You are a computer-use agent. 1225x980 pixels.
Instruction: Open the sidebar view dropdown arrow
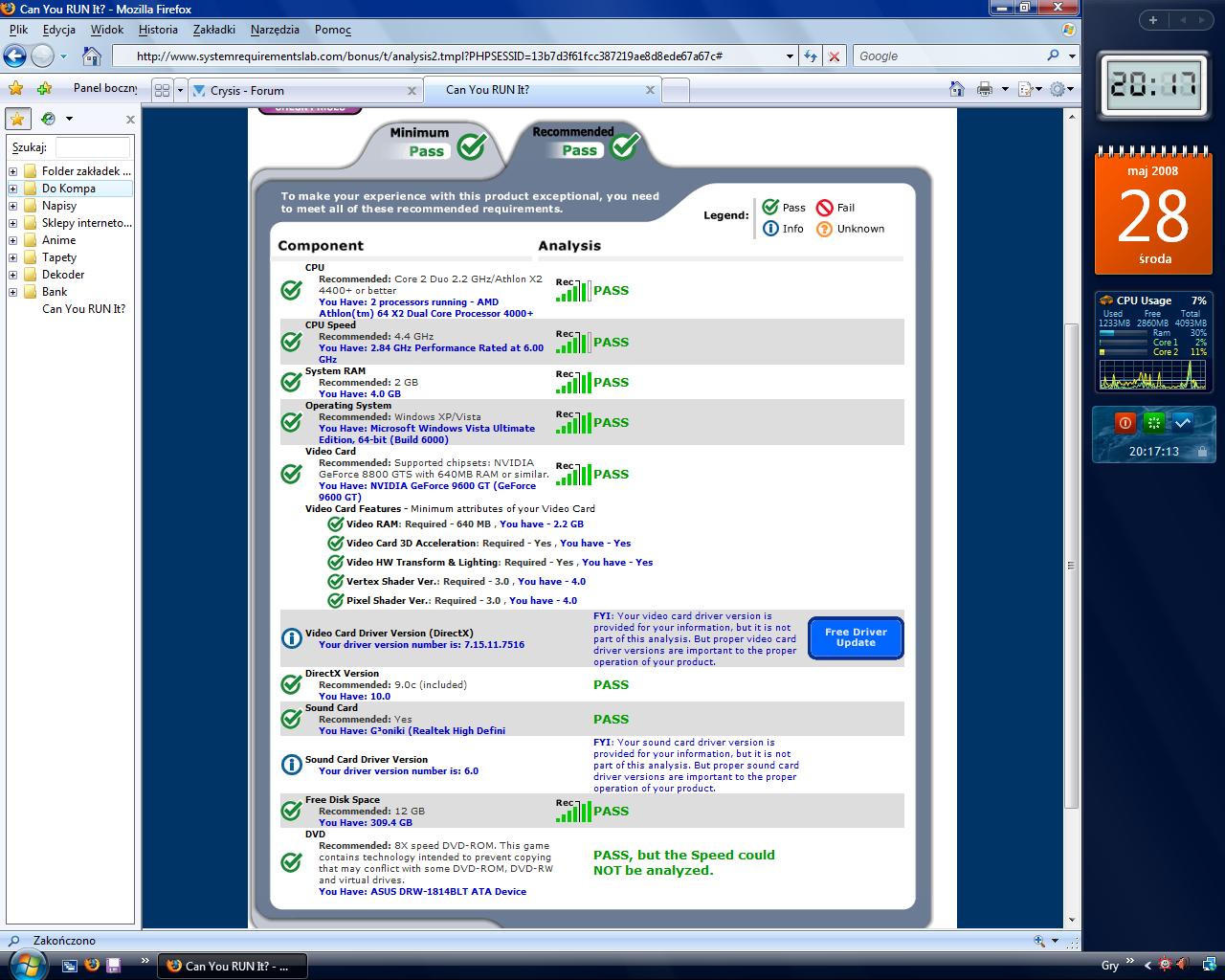69,119
